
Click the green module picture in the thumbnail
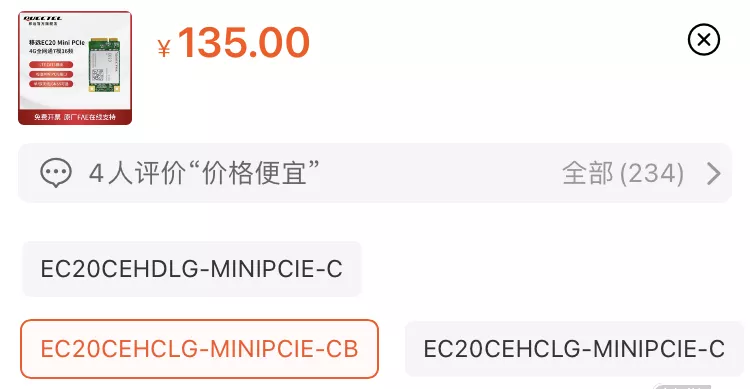(x=104, y=65)
